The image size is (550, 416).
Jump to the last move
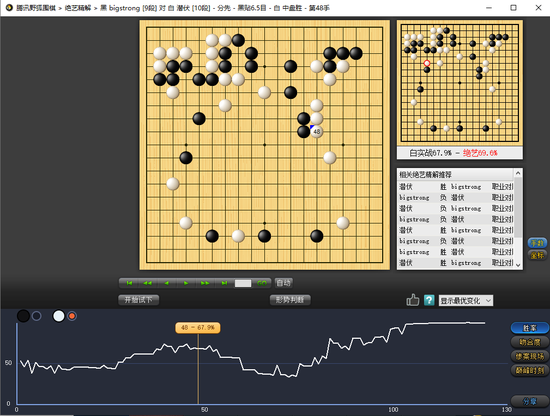(x=224, y=283)
